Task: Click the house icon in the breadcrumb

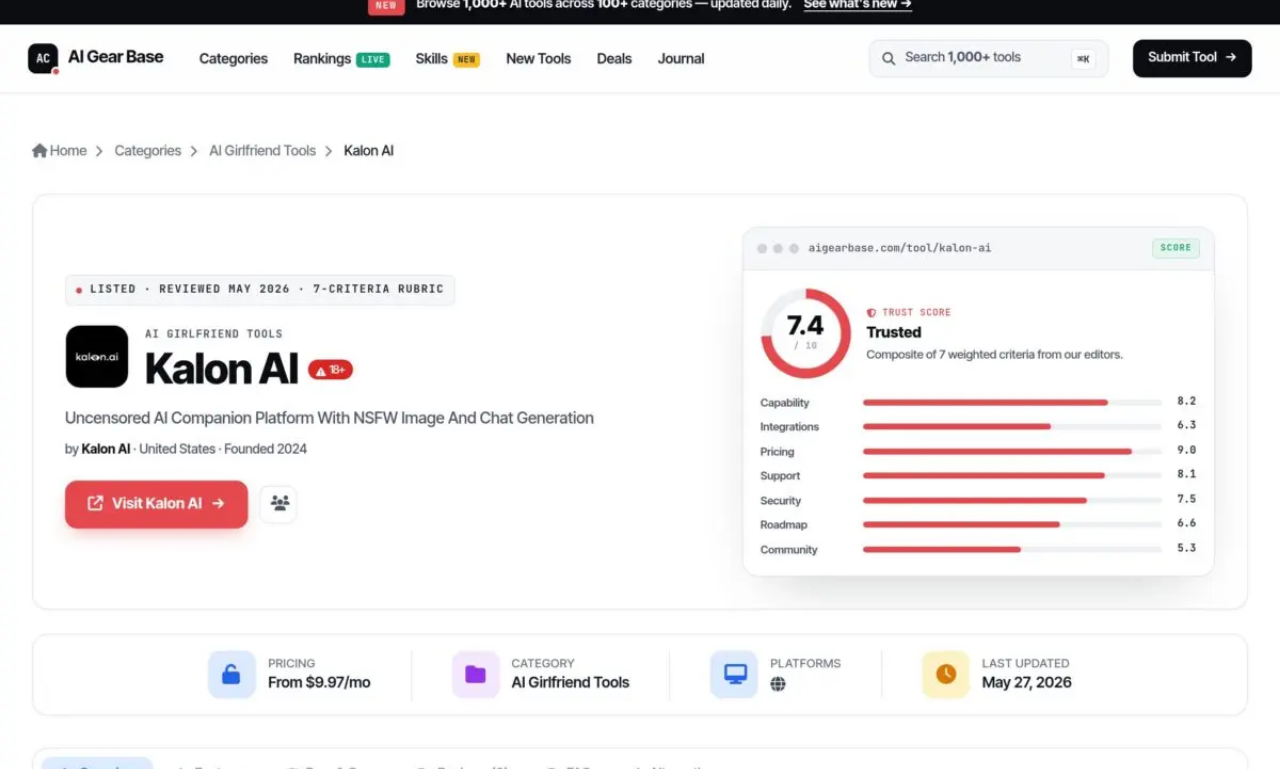Action: [40, 151]
